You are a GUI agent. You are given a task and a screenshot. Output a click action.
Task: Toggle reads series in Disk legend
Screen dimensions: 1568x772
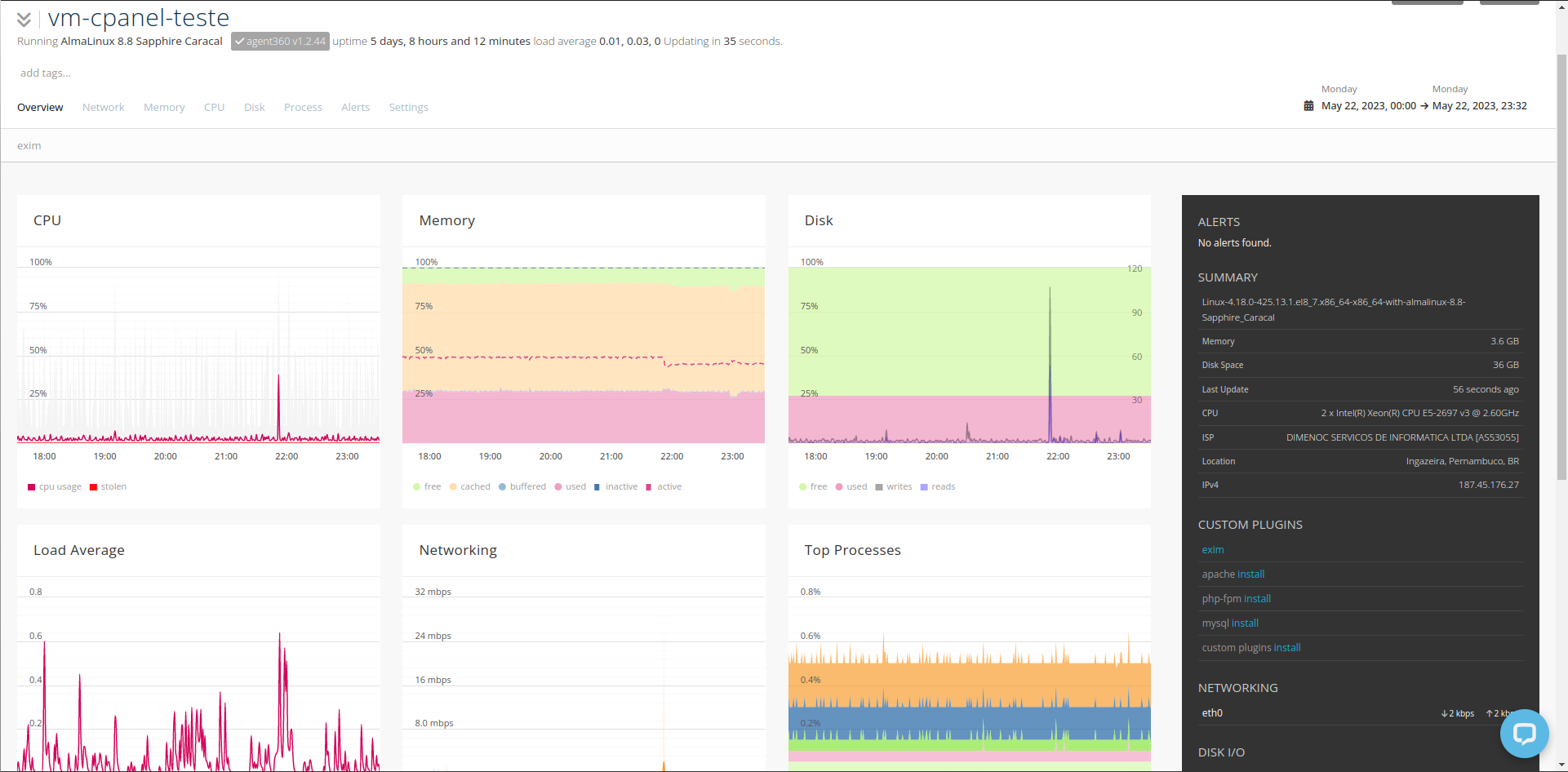[938, 487]
